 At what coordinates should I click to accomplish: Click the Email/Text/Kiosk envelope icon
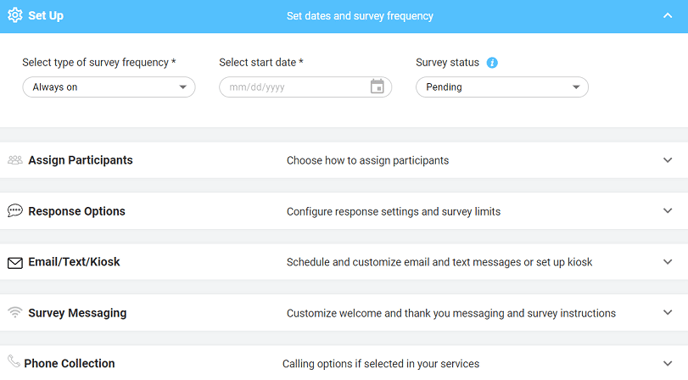(15, 263)
